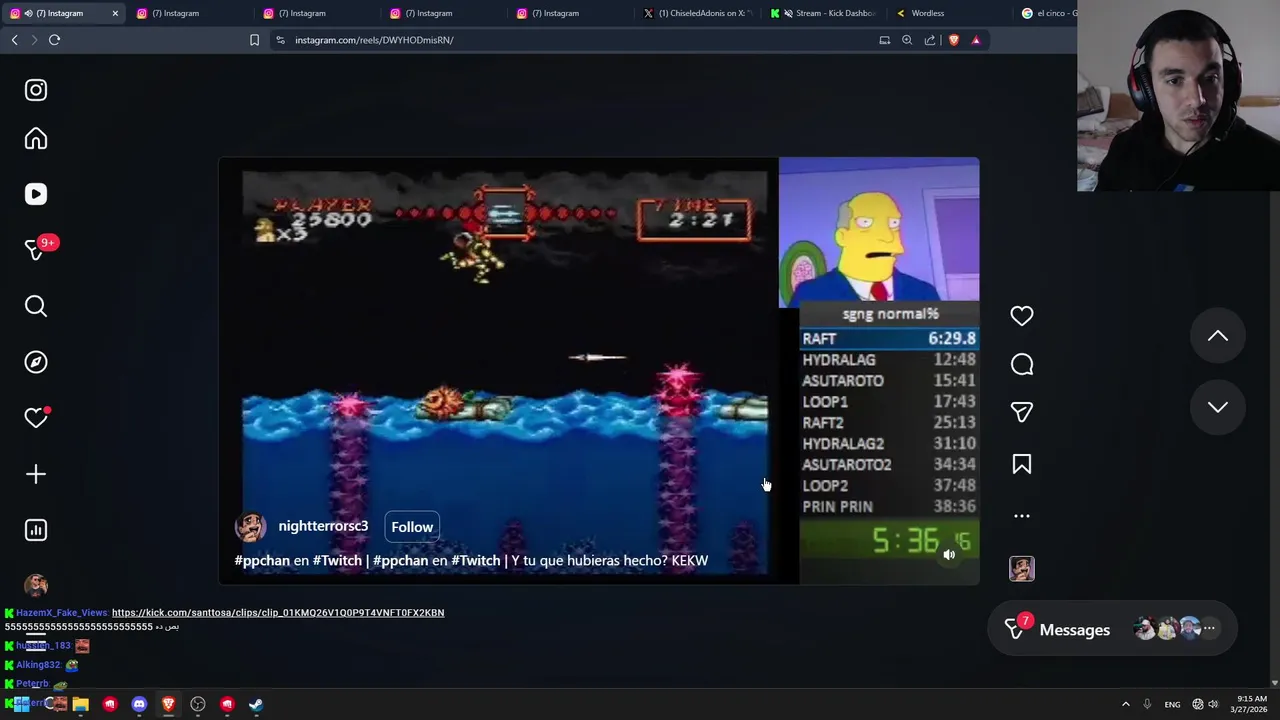The image size is (1280, 720).
Task: Click the first #Twitch hashtag in caption
Action: point(337,561)
